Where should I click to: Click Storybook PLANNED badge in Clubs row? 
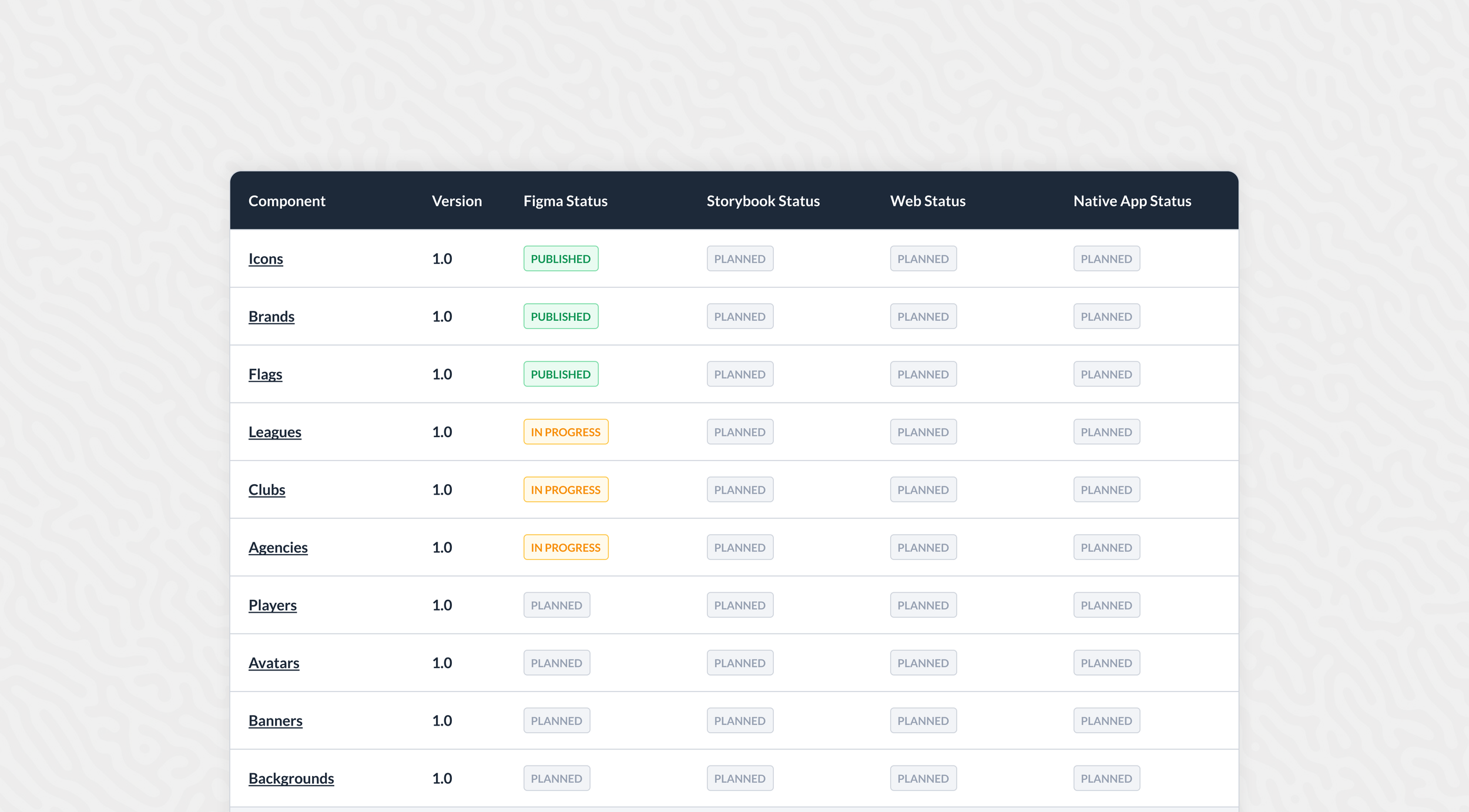(740, 489)
